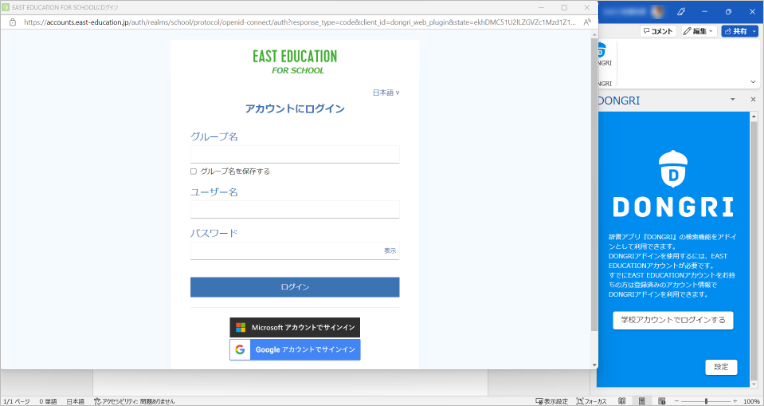Open display settings in Word status bar
This screenshot has width=764, height=406.
(x=552, y=402)
